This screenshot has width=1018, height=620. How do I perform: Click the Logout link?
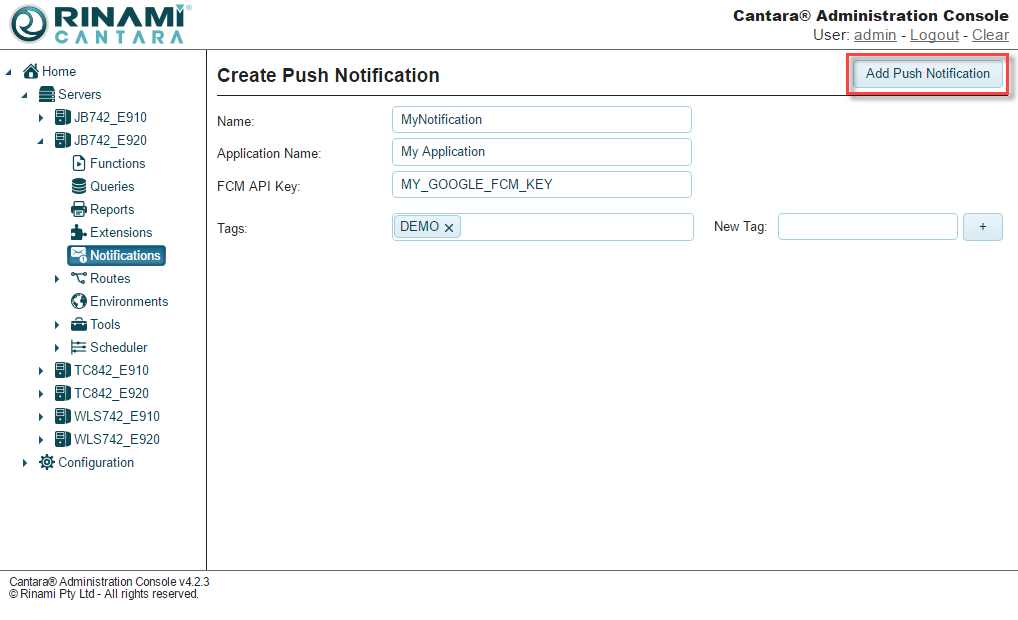[934, 35]
